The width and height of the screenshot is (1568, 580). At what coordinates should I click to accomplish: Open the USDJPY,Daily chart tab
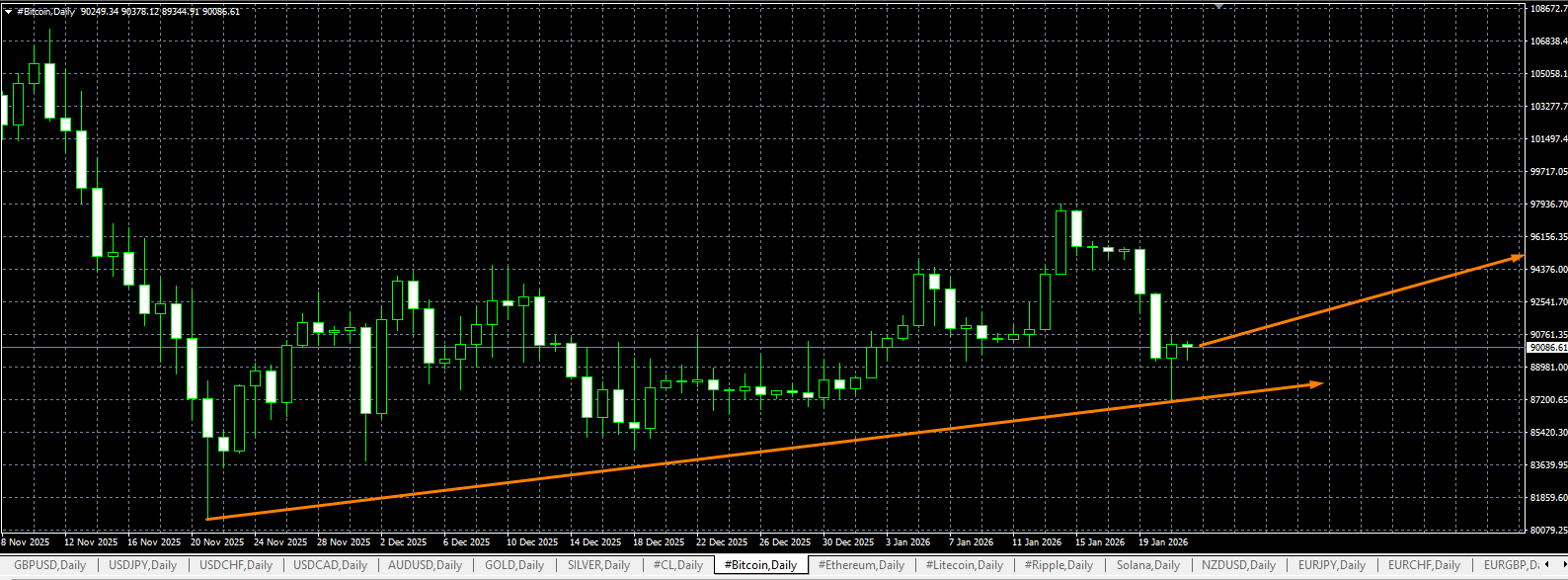(x=142, y=565)
